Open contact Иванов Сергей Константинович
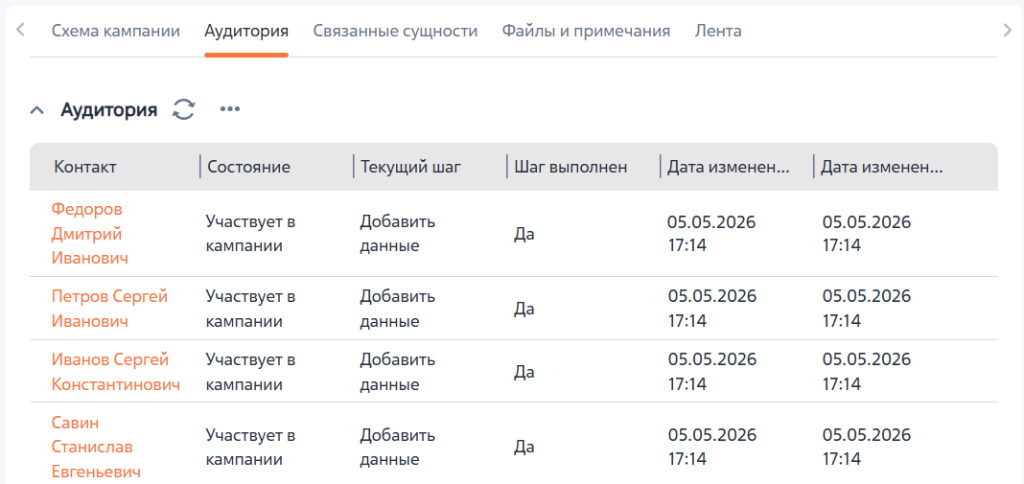The width and height of the screenshot is (1024, 484). 116,372
